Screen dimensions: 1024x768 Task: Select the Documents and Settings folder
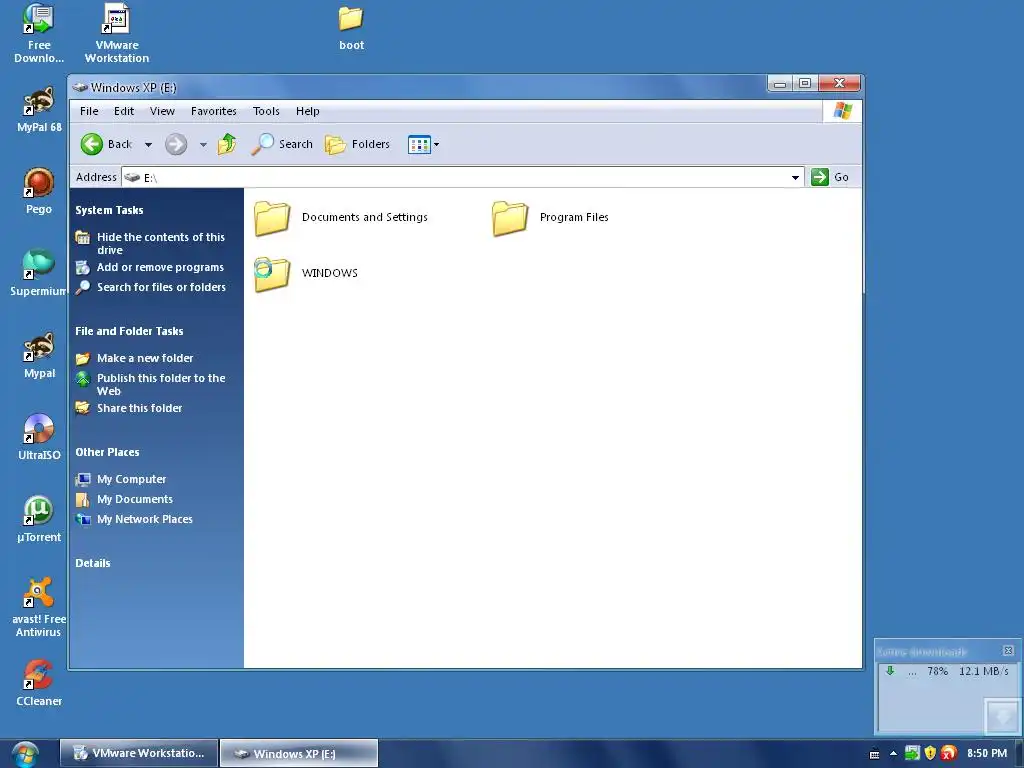(x=341, y=217)
